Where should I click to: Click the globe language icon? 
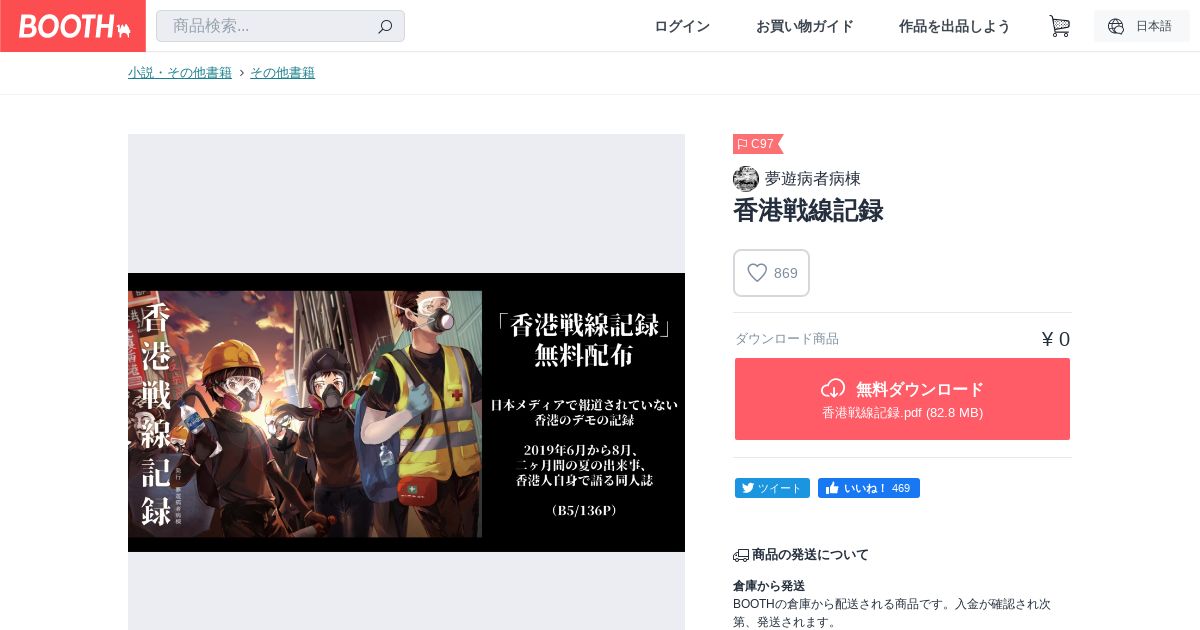pos(1116,26)
